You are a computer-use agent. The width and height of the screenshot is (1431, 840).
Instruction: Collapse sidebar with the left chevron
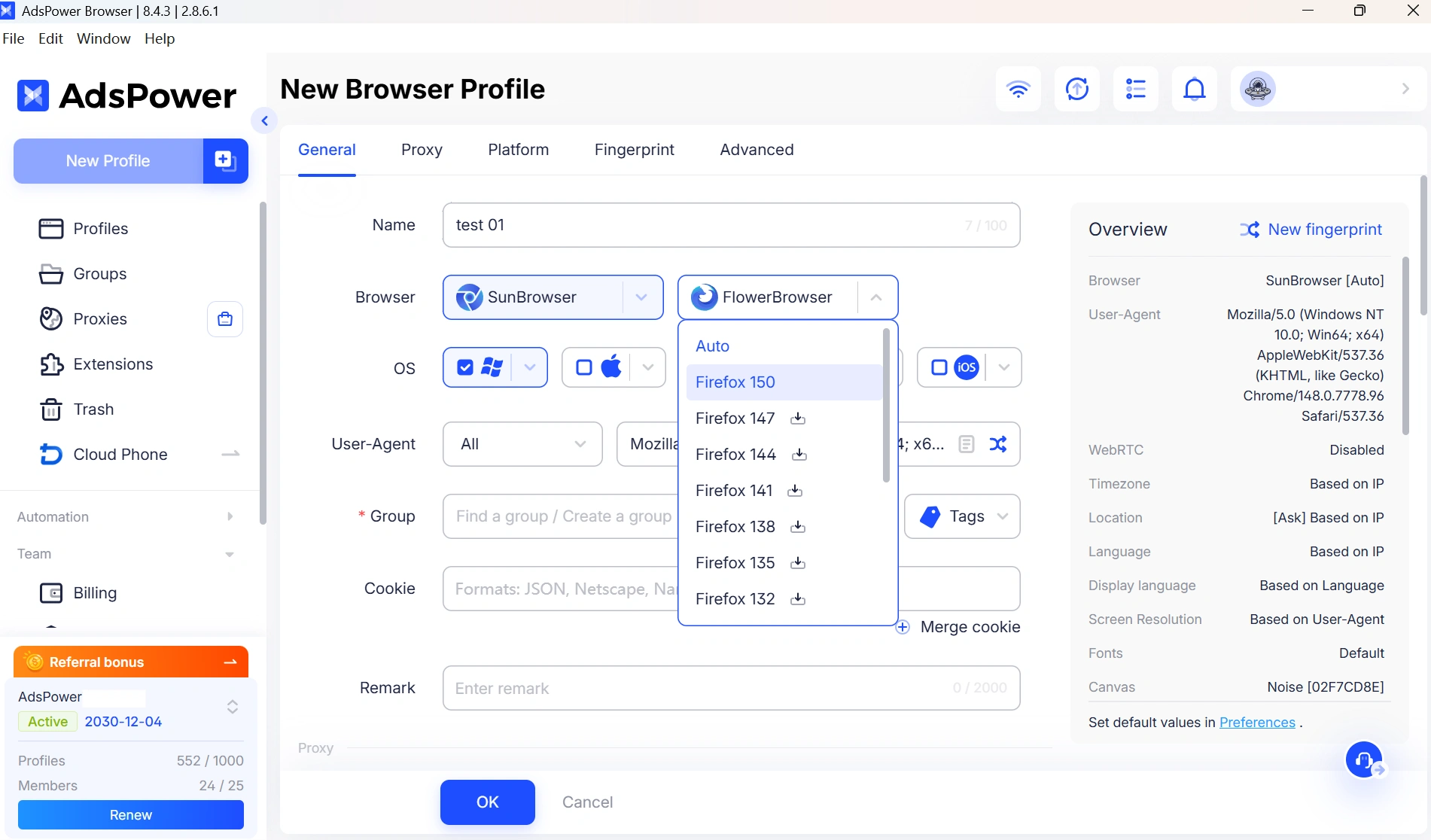pos(264,120)
